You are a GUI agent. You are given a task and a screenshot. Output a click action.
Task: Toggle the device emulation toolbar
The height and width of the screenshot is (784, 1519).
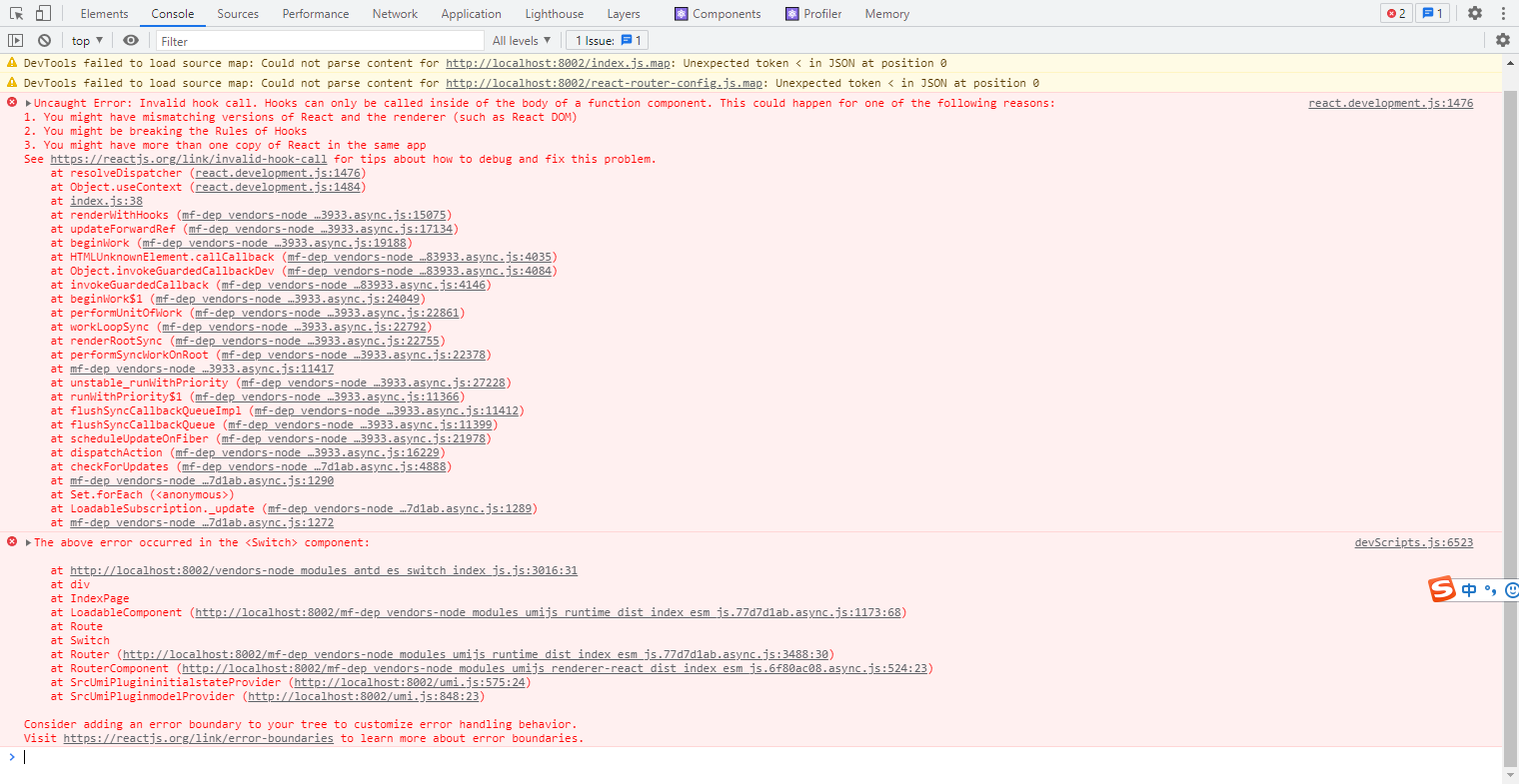coord(40,13)
